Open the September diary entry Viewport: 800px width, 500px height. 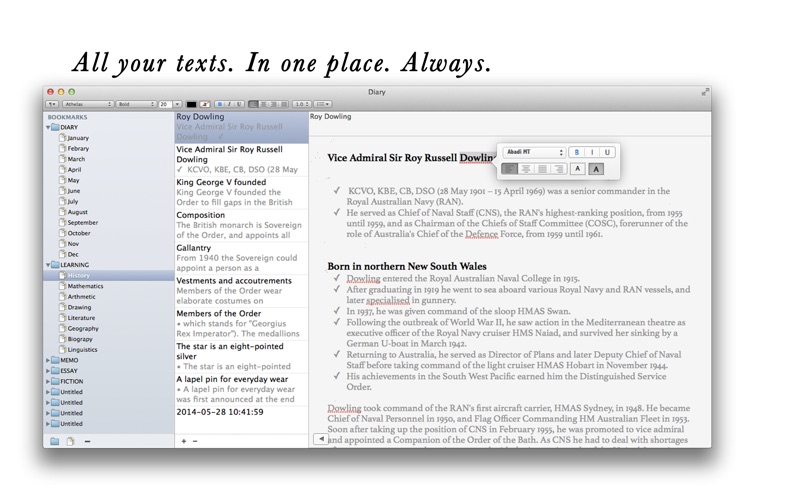[x=83, y=222]
